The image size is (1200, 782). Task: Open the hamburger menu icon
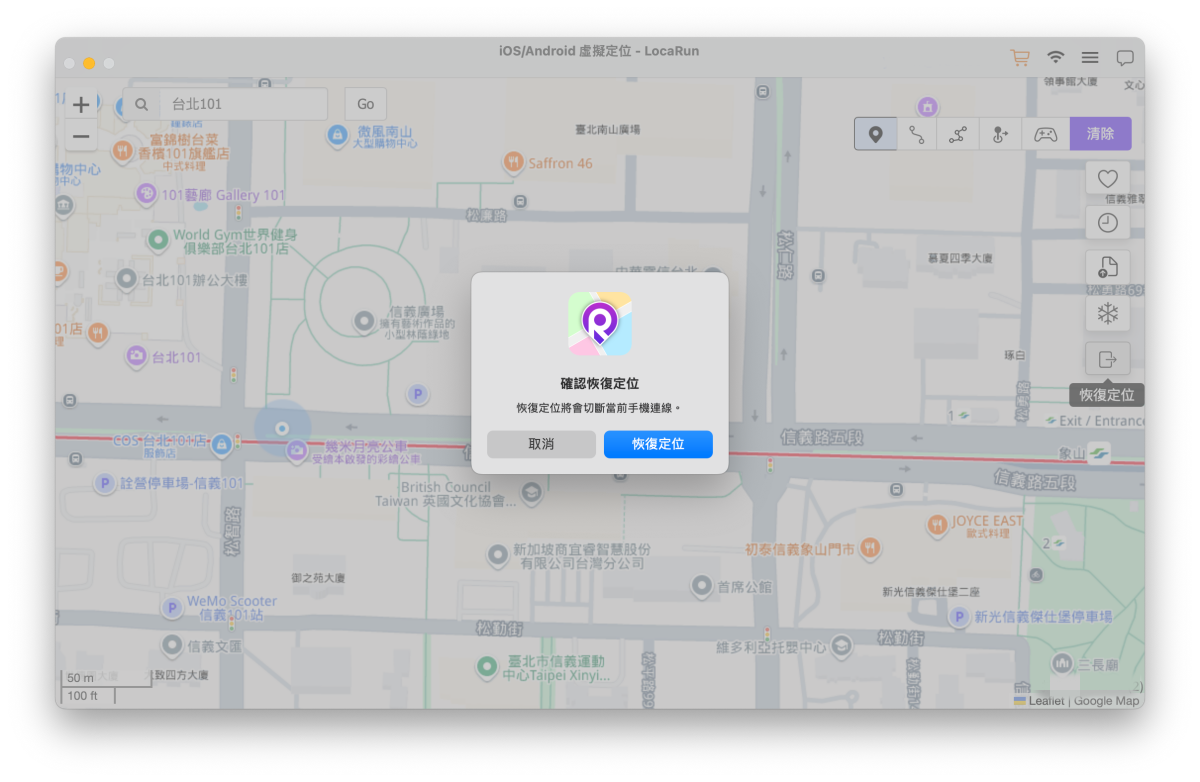pyautogui.click(x=1090, y=58)
